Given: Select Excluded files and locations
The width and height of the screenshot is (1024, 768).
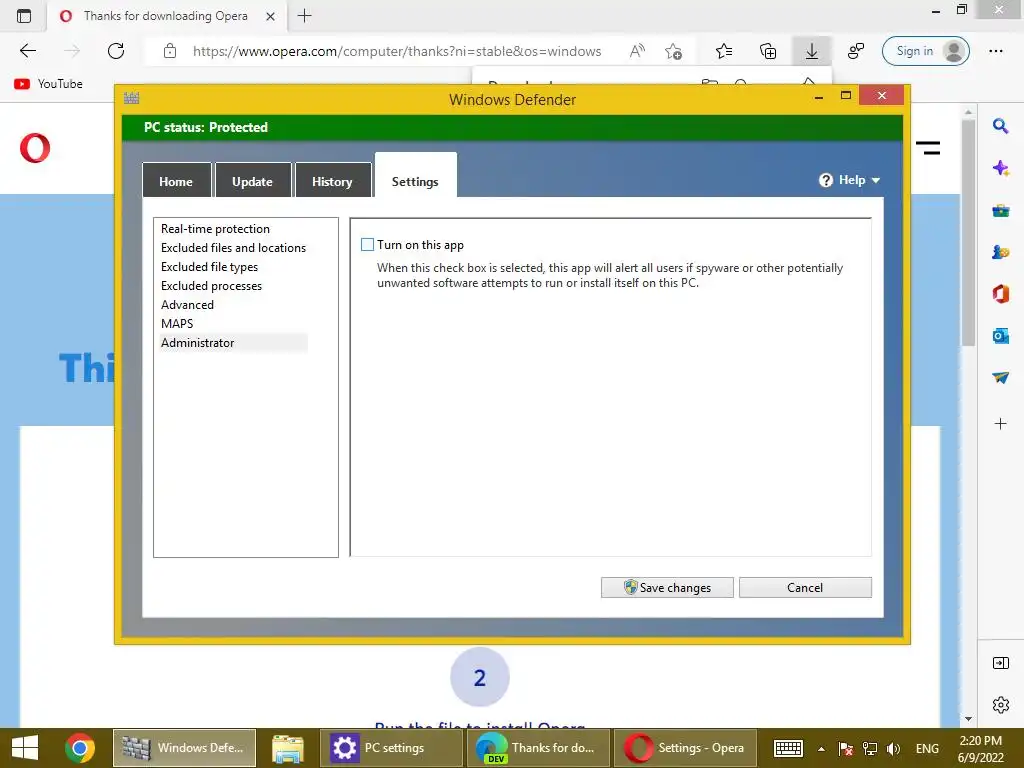Looking at the screenshot, I should pyautogui.click(x=233, y=248).
